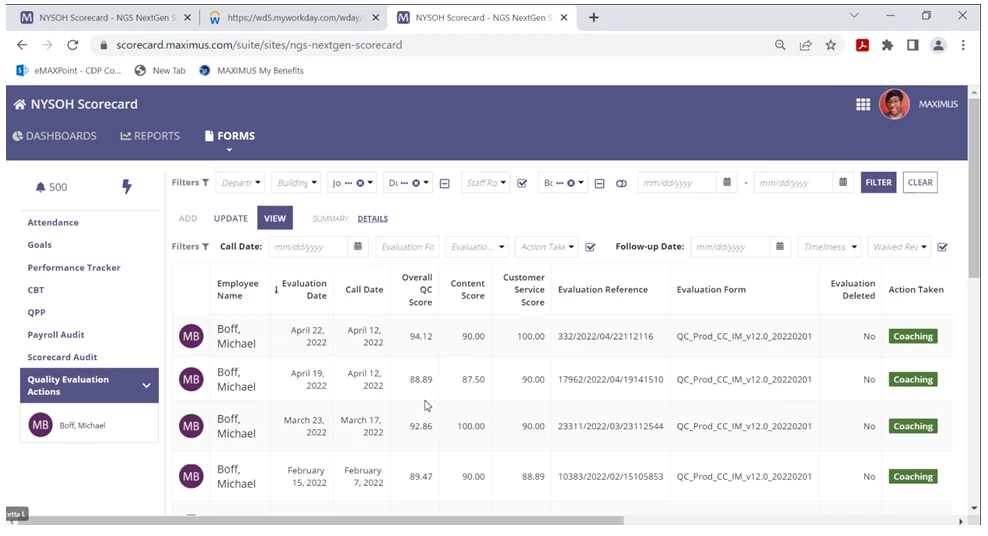Click the NYSOH Scorecard home icon
The width and height of the screenshot is (988, 536).
pos(20,105)
